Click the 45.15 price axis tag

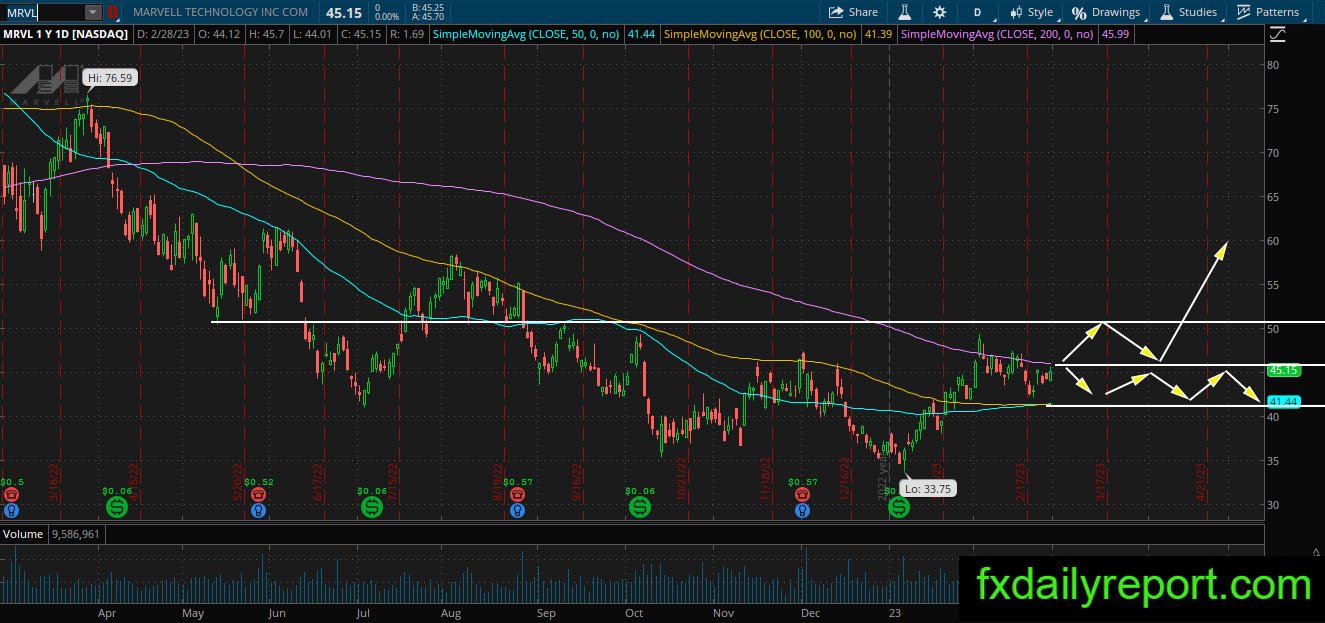coord(1283,370)
